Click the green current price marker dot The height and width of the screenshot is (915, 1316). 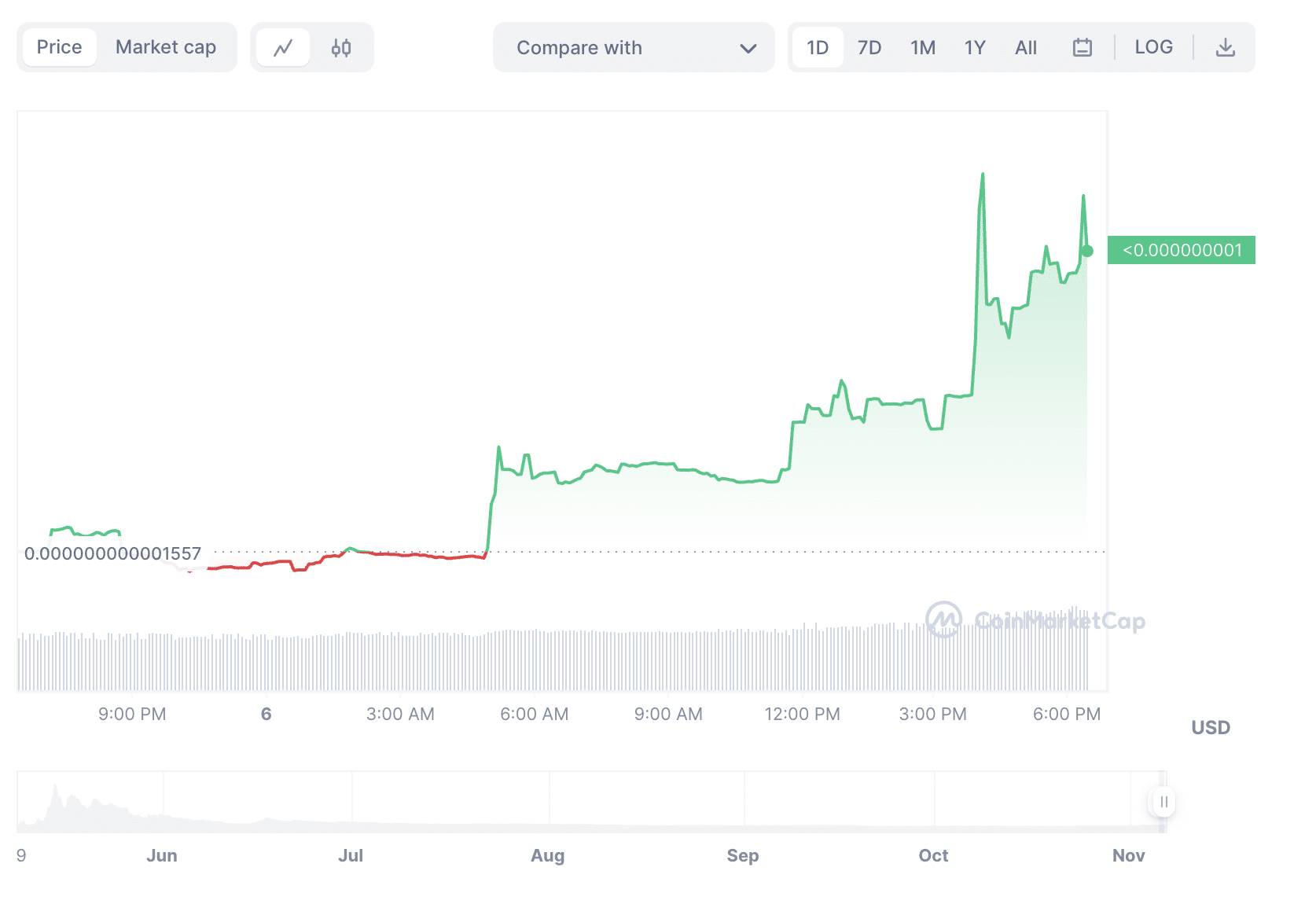pos(1087,252)
